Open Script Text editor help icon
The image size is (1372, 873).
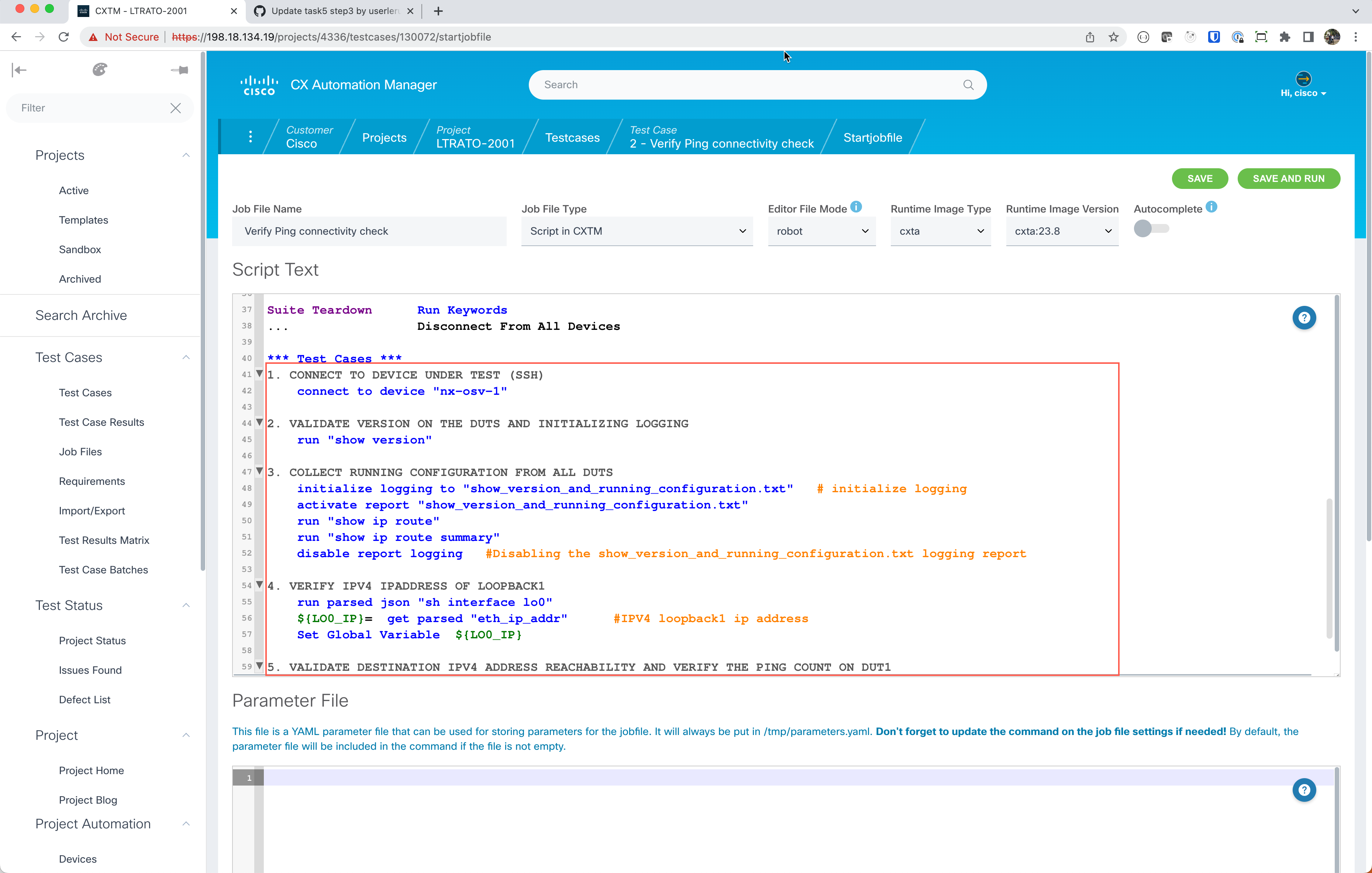pos(1304,318)
